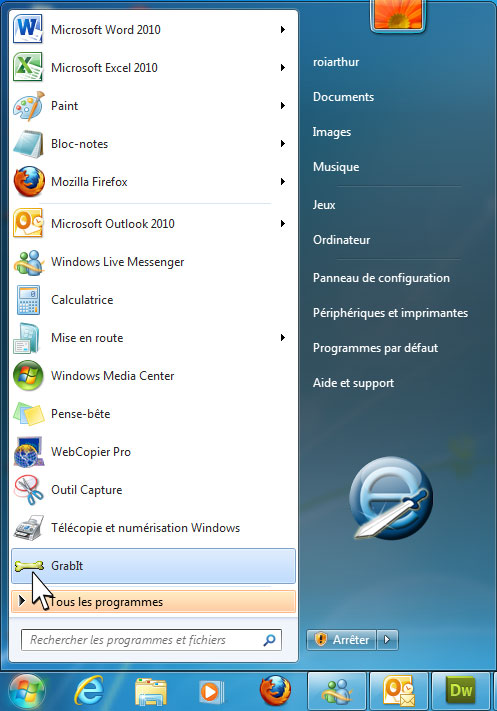Open Microsoft Word 2010 icon
Viewport: 497px width, 711px height.
28,29
